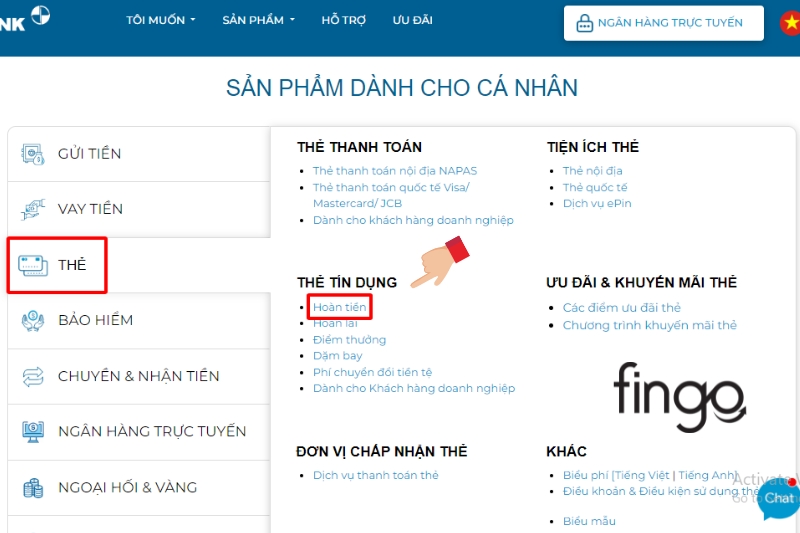Image resolution: width=800 pixels, height=533 pixels.
Task: Select the GỬI TIỀN sidebar tab
Action: (x=139, y=154)
